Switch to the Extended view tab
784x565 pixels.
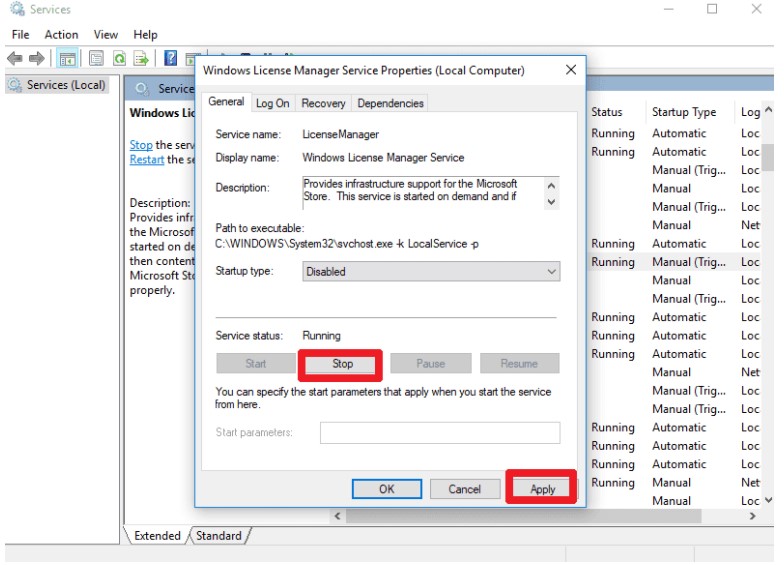click(157, 536)
